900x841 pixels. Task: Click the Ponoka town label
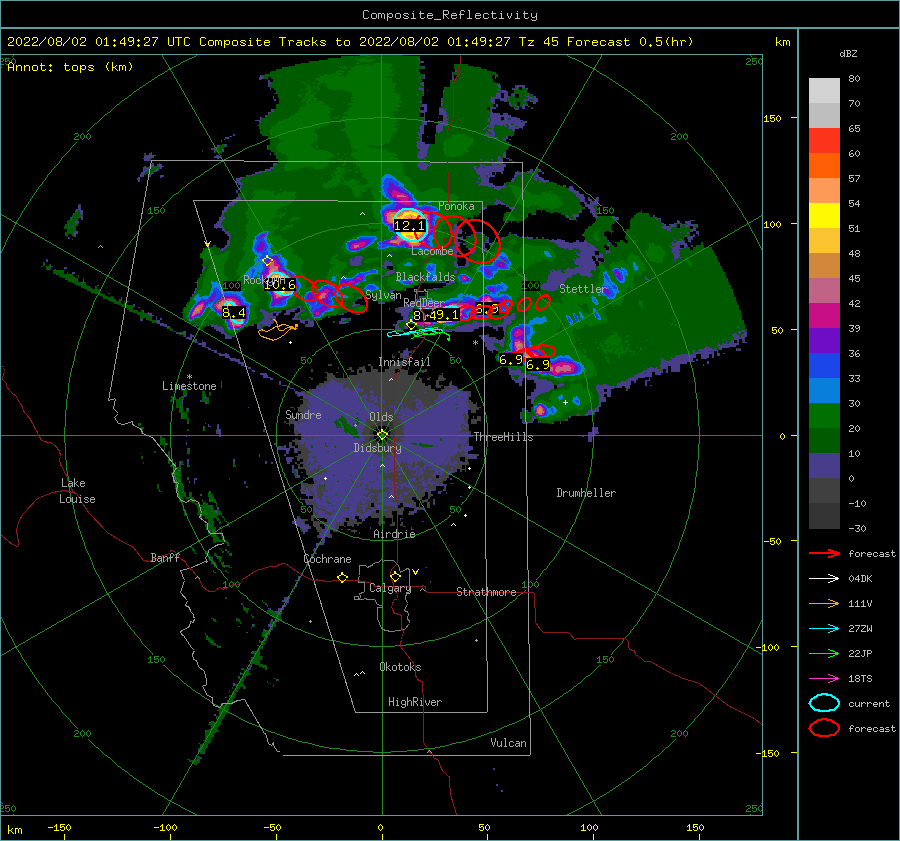click(456, 206)
